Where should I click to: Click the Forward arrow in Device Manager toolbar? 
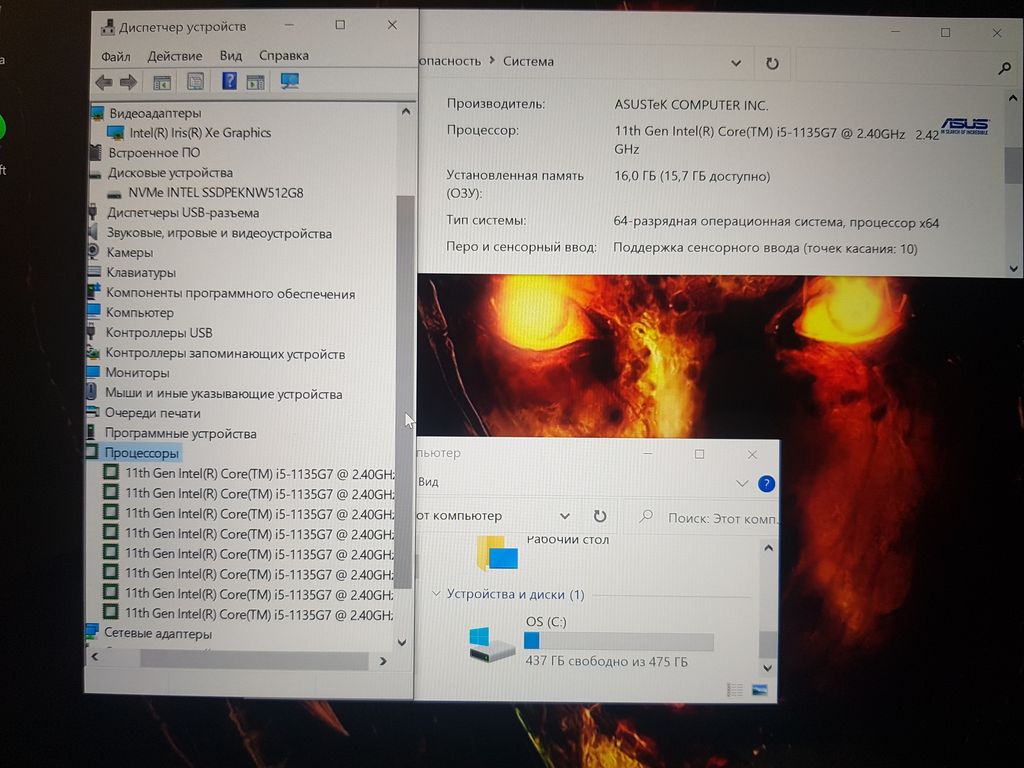click(x=128, y=82)
